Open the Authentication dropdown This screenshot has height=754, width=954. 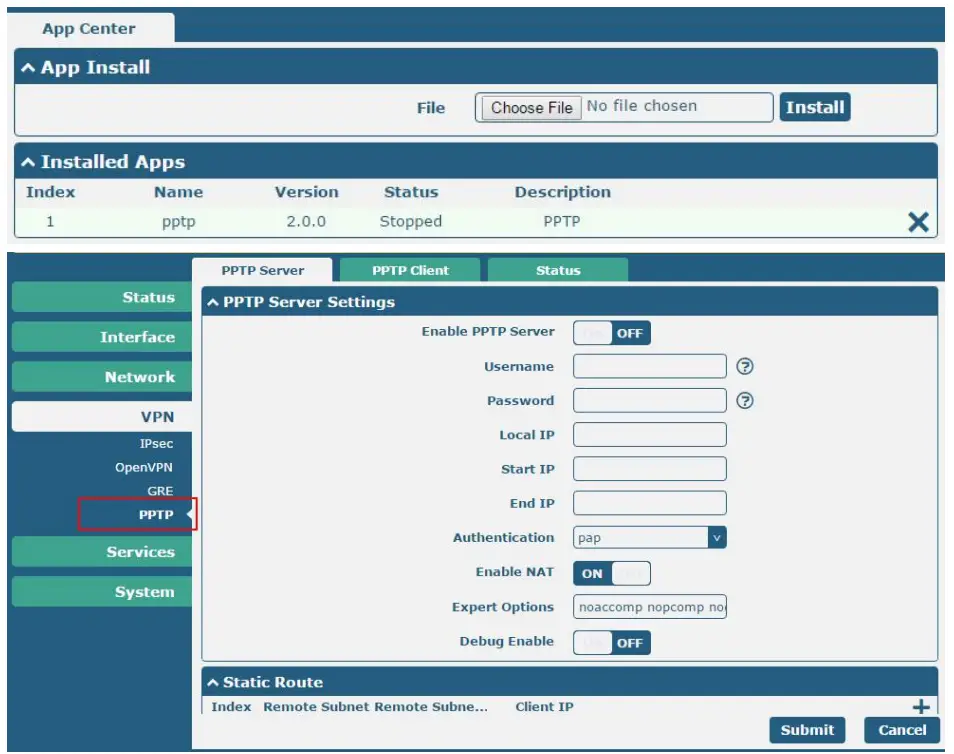click(x=716, y=537)
